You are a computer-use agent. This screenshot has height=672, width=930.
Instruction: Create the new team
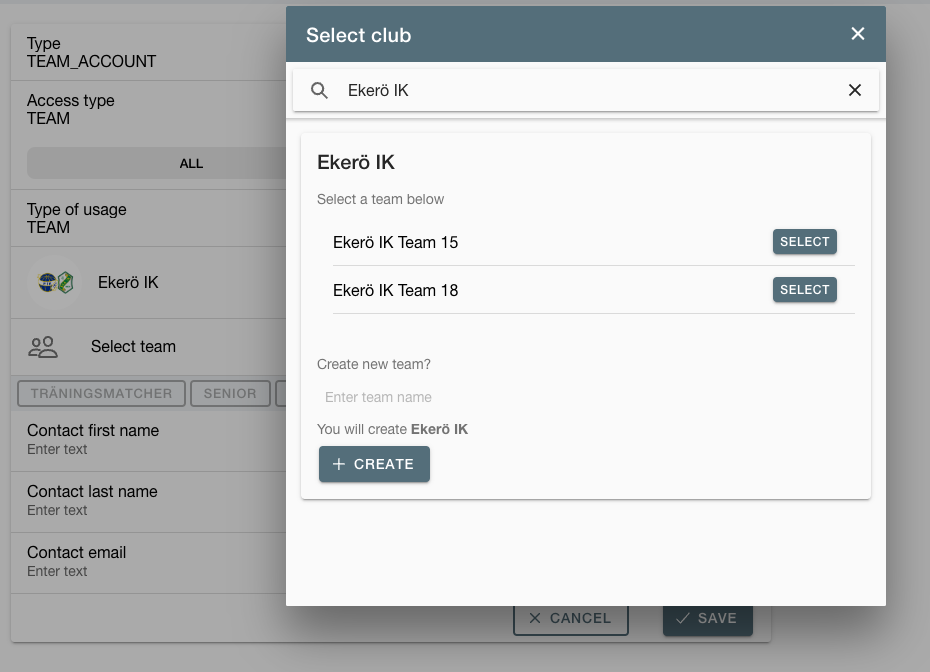(374, 464)
